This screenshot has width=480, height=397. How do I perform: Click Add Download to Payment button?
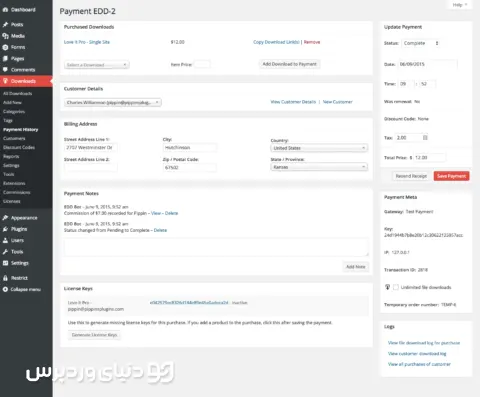pyautogui.click(x=289, y=64)
